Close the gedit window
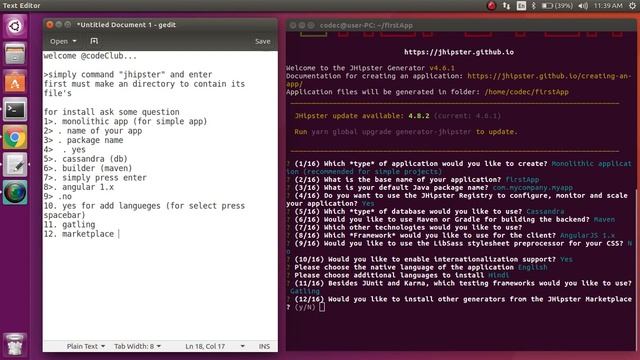This screenshot has height=360, width=640. coord(50,25)
